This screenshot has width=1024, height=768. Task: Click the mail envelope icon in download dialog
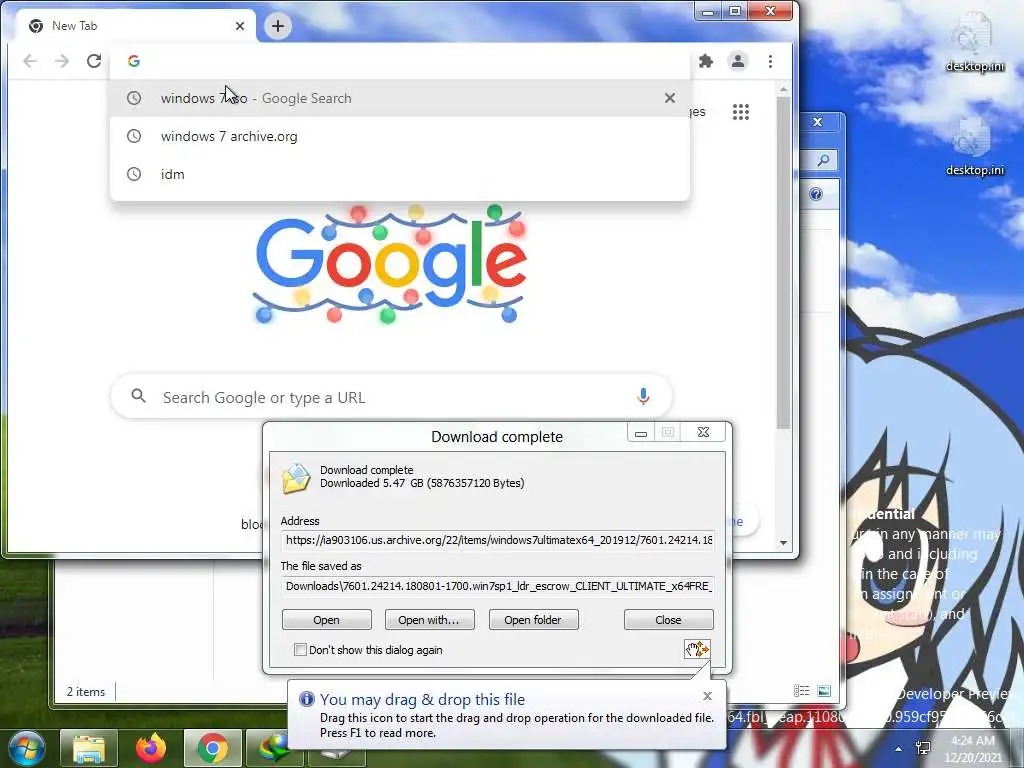(296, 478)
